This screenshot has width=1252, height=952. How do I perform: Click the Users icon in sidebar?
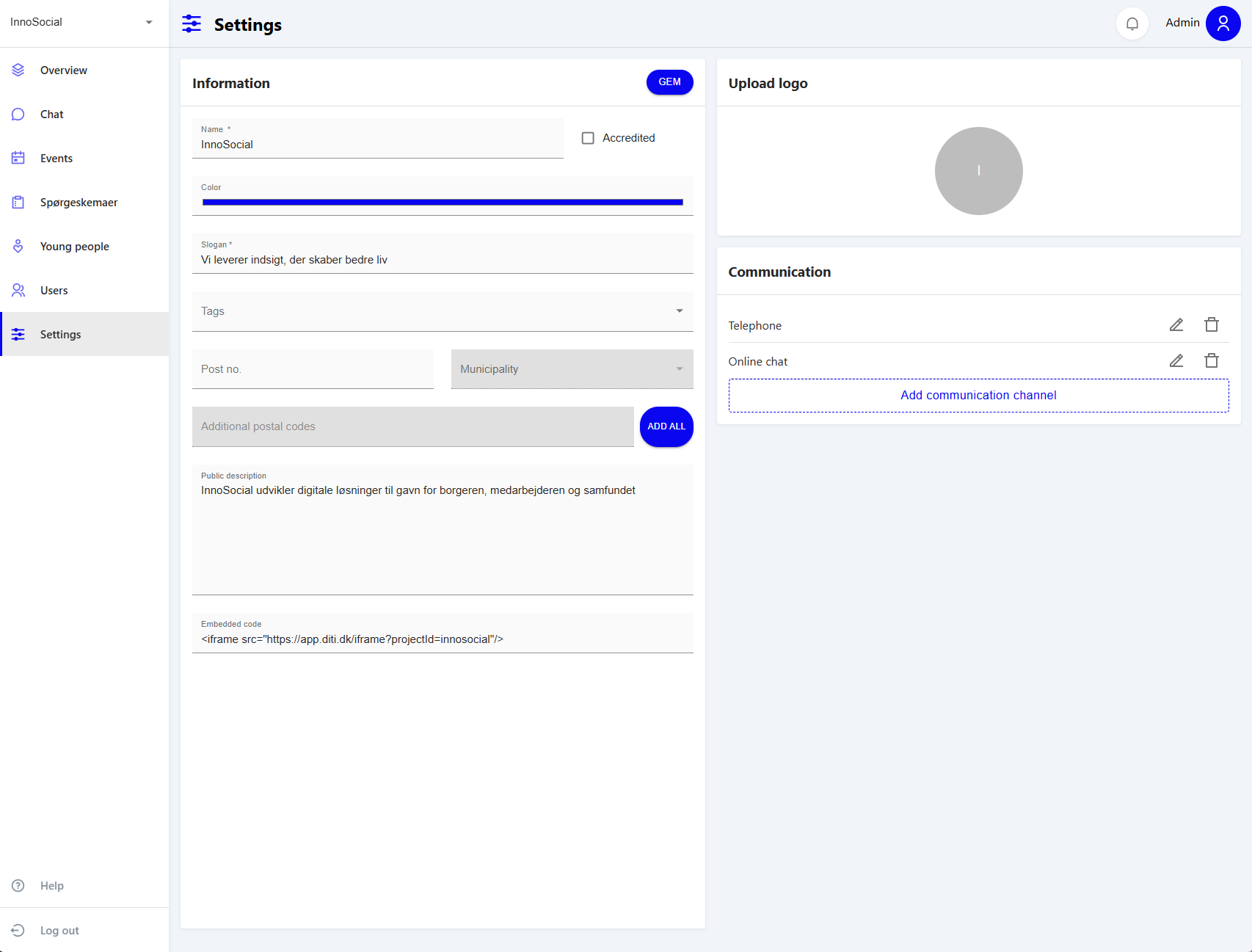coord(18,290)
